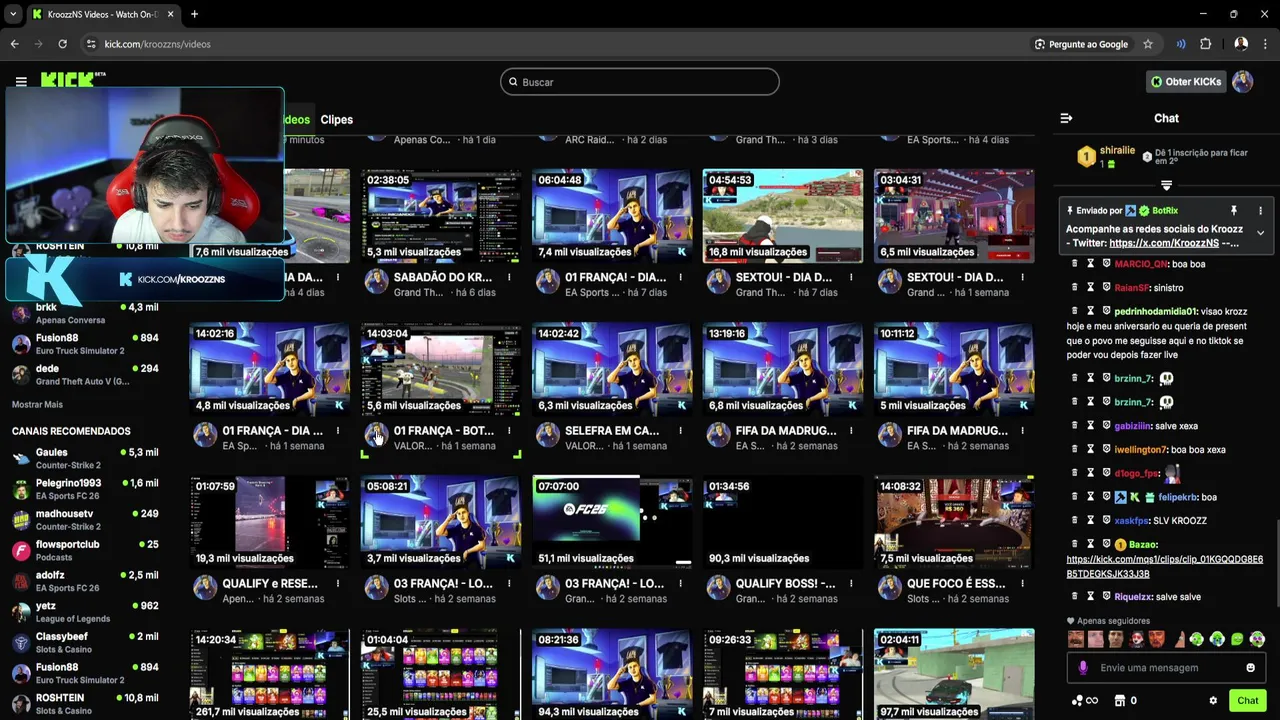Viewport: 1280px width, 720px height.
Task: Open the adolfz channel in sidebar
Action: coord(85,581)
